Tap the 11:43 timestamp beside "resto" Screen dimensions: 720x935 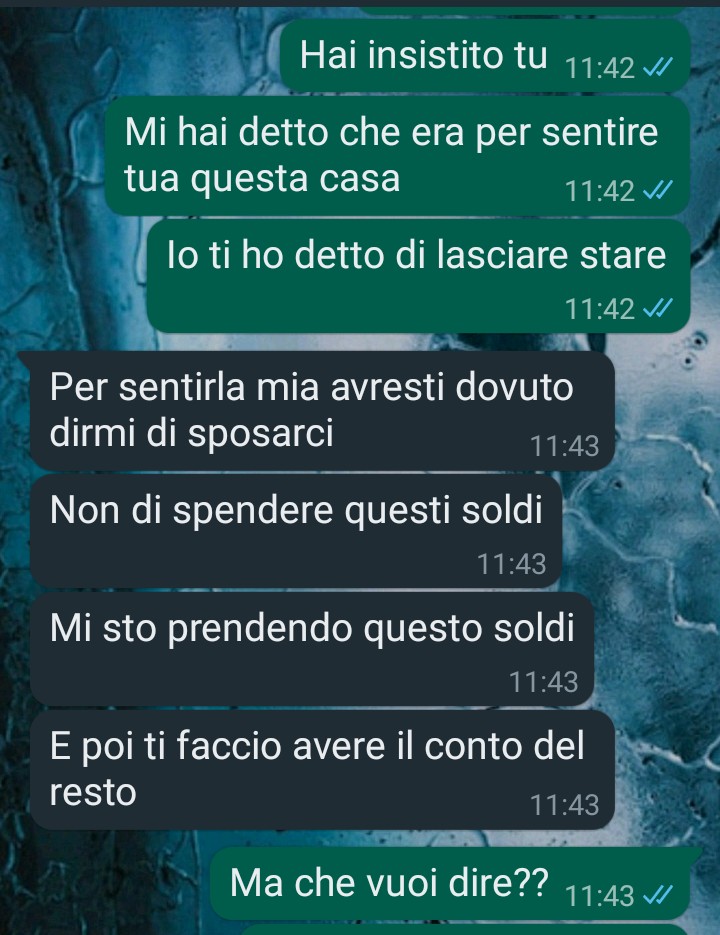(564, 805)
